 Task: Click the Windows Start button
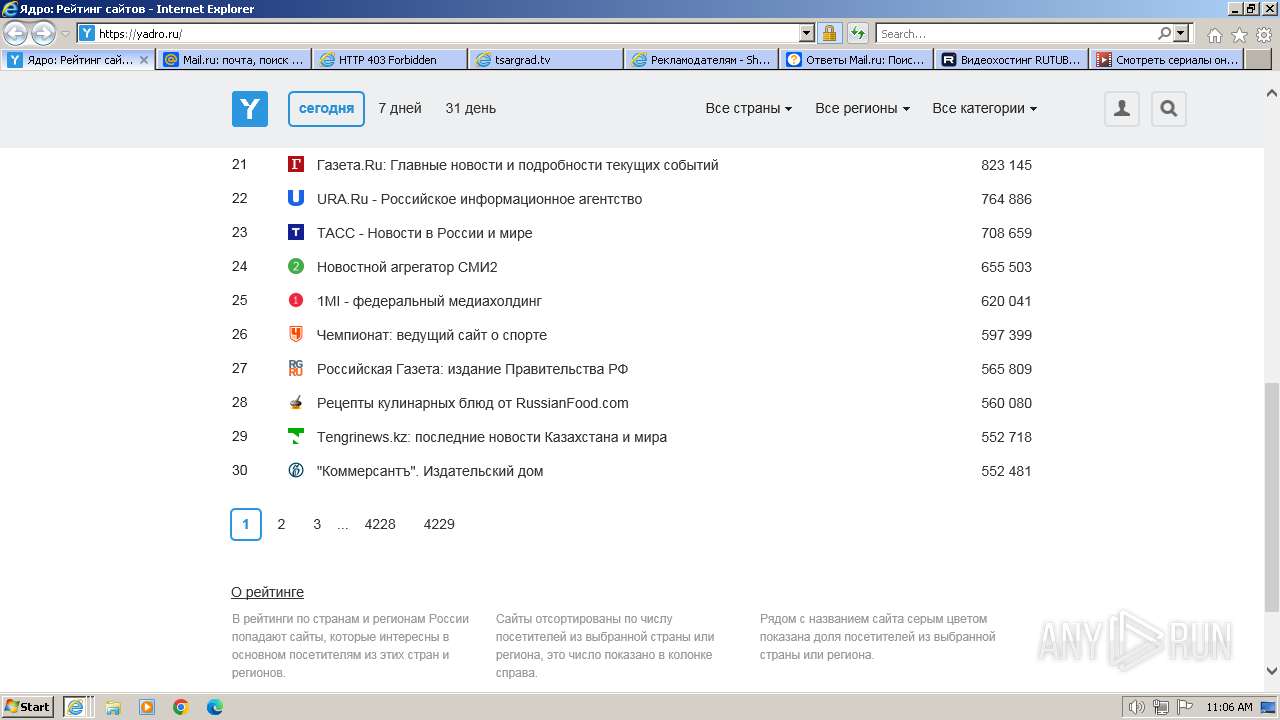(x=28, y=707)
